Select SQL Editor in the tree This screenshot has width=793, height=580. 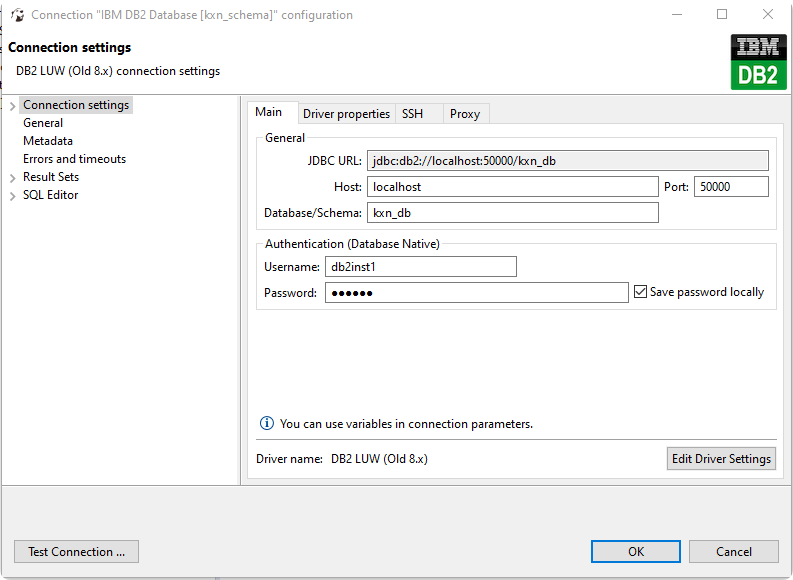pos(51,195)
